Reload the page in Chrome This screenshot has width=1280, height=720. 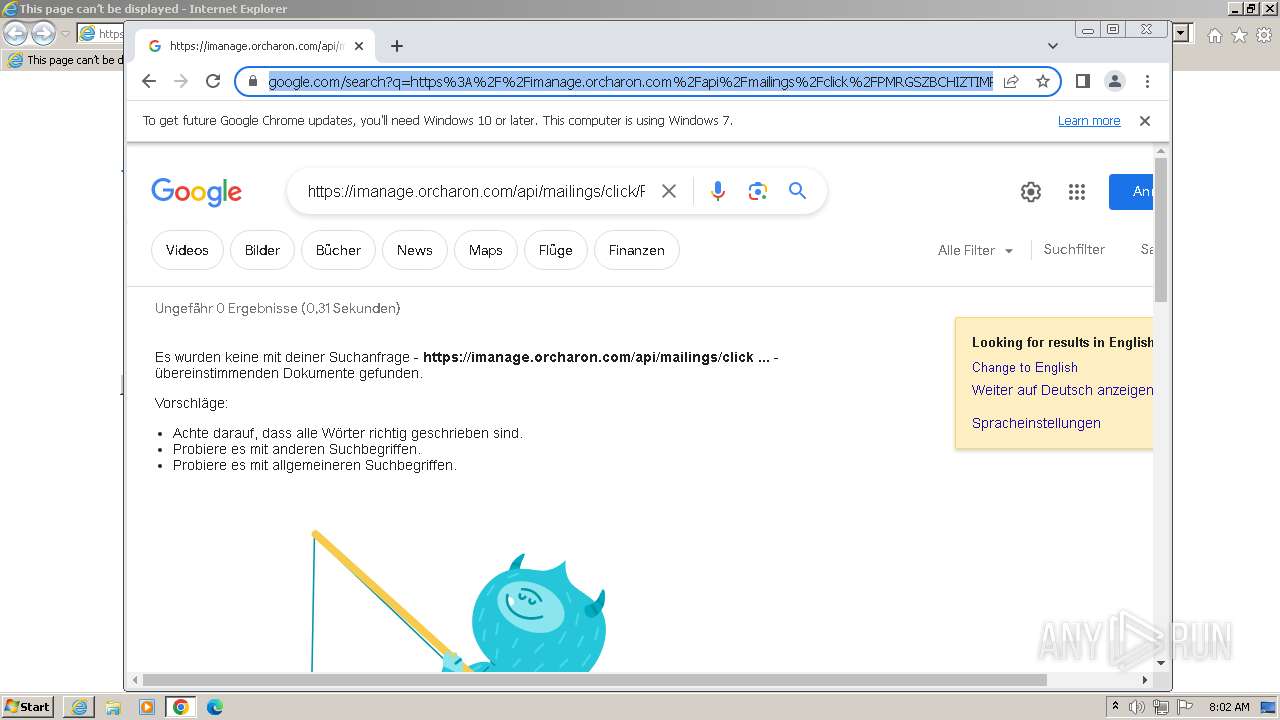click(x=212, y=81)
